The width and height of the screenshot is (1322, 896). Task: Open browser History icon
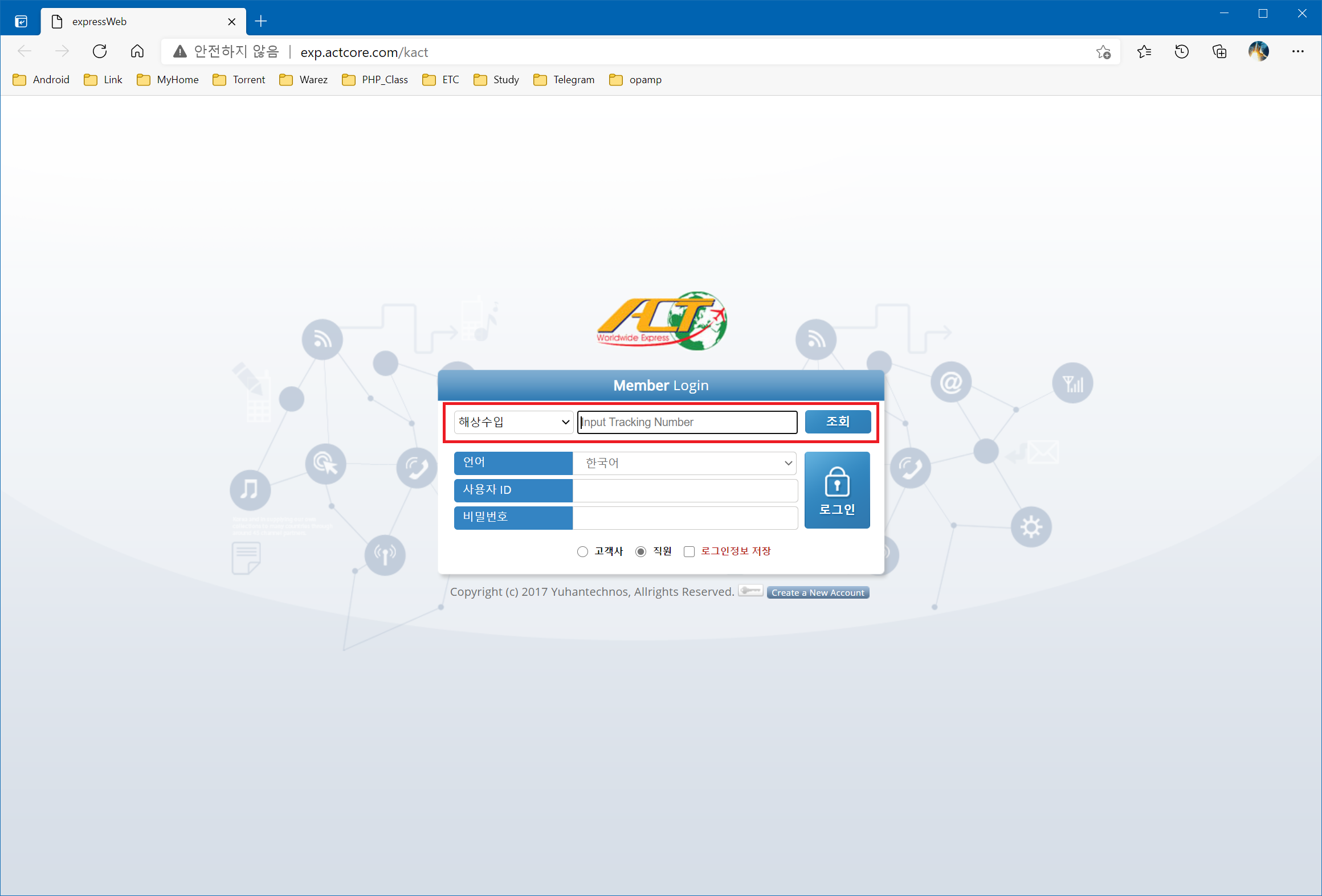[1182, 52]
